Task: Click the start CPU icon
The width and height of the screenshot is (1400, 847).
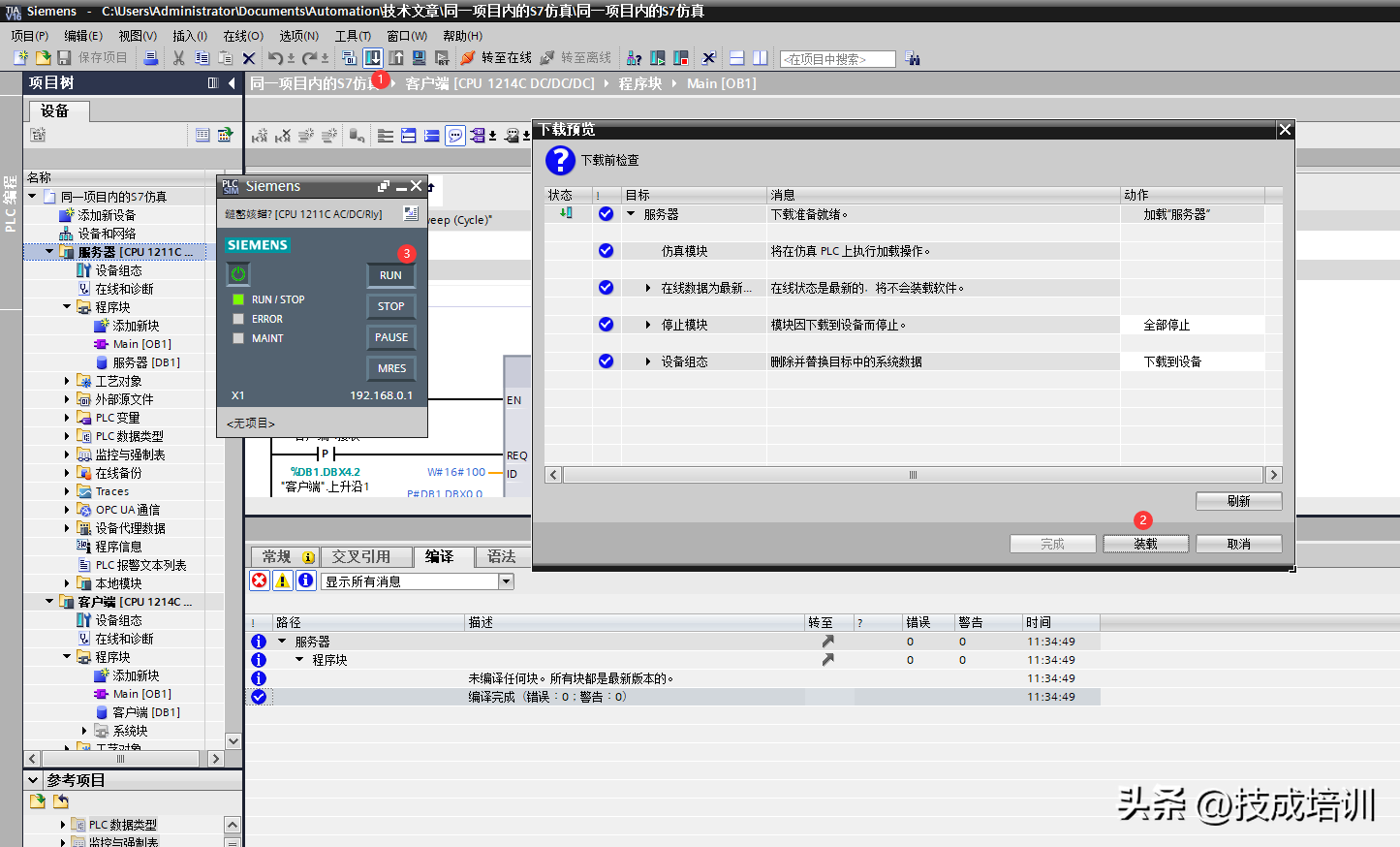Action: pyautogui.click(x=658, y=58)
